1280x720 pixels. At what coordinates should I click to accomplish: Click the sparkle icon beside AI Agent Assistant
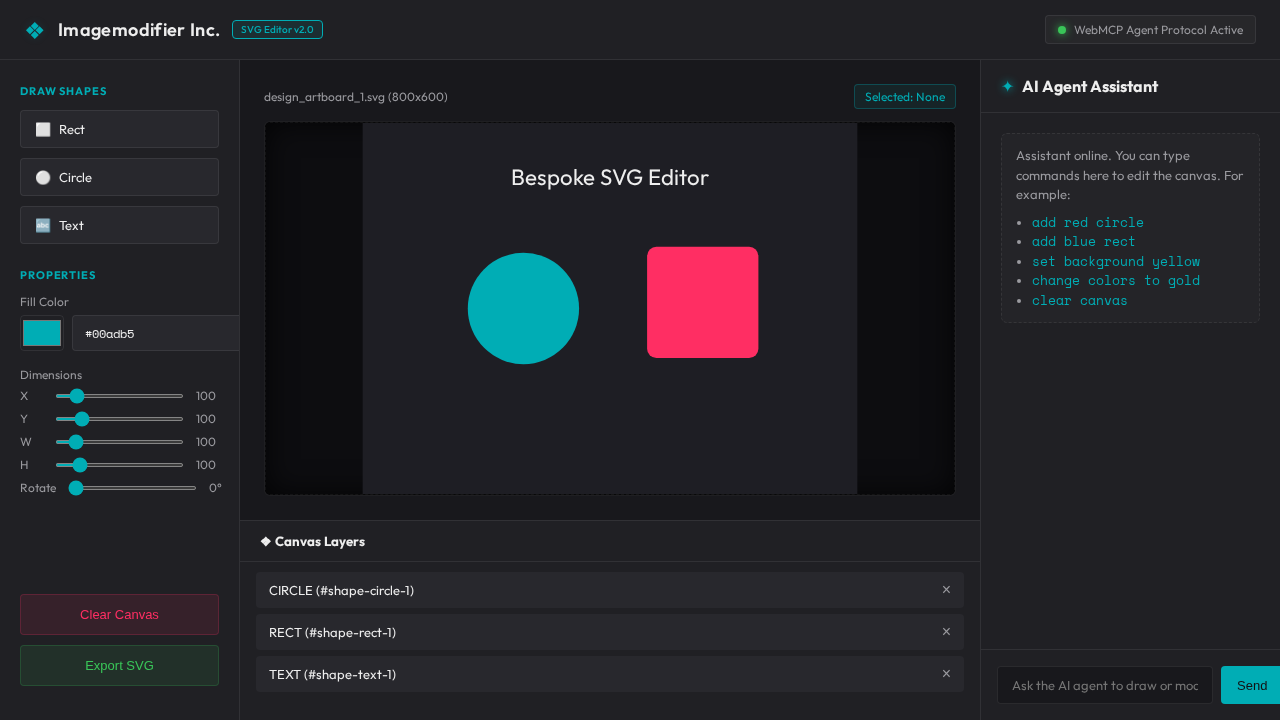[1007, 86]
